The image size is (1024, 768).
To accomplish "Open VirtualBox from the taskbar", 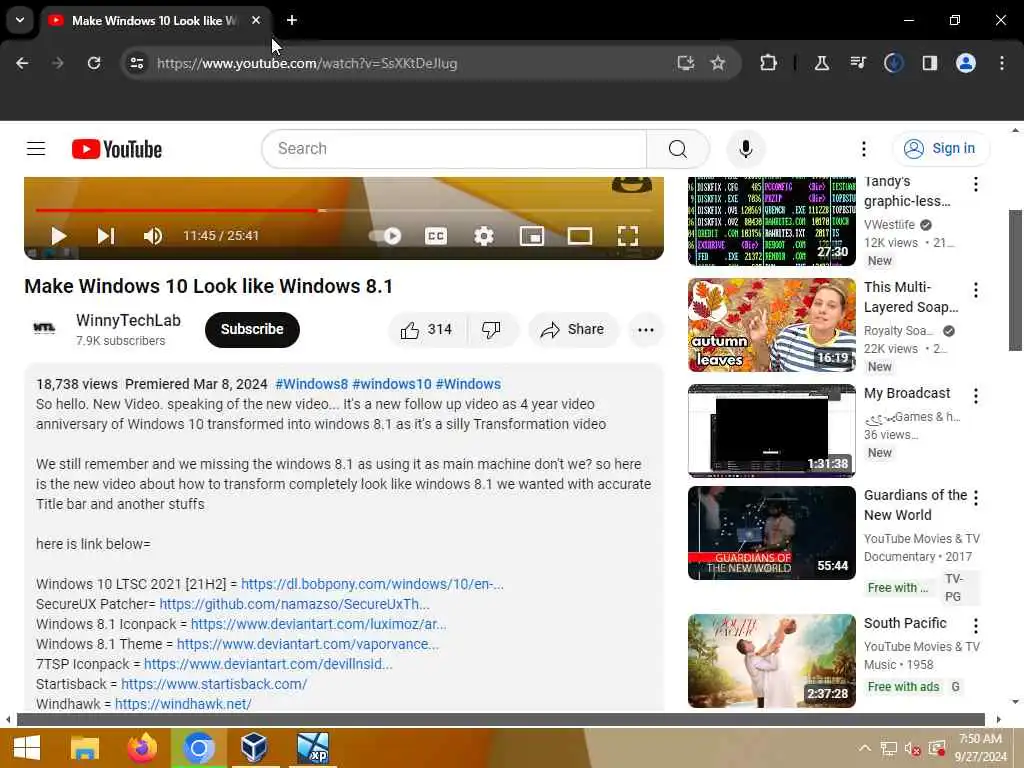I will [x=253, y=748].
